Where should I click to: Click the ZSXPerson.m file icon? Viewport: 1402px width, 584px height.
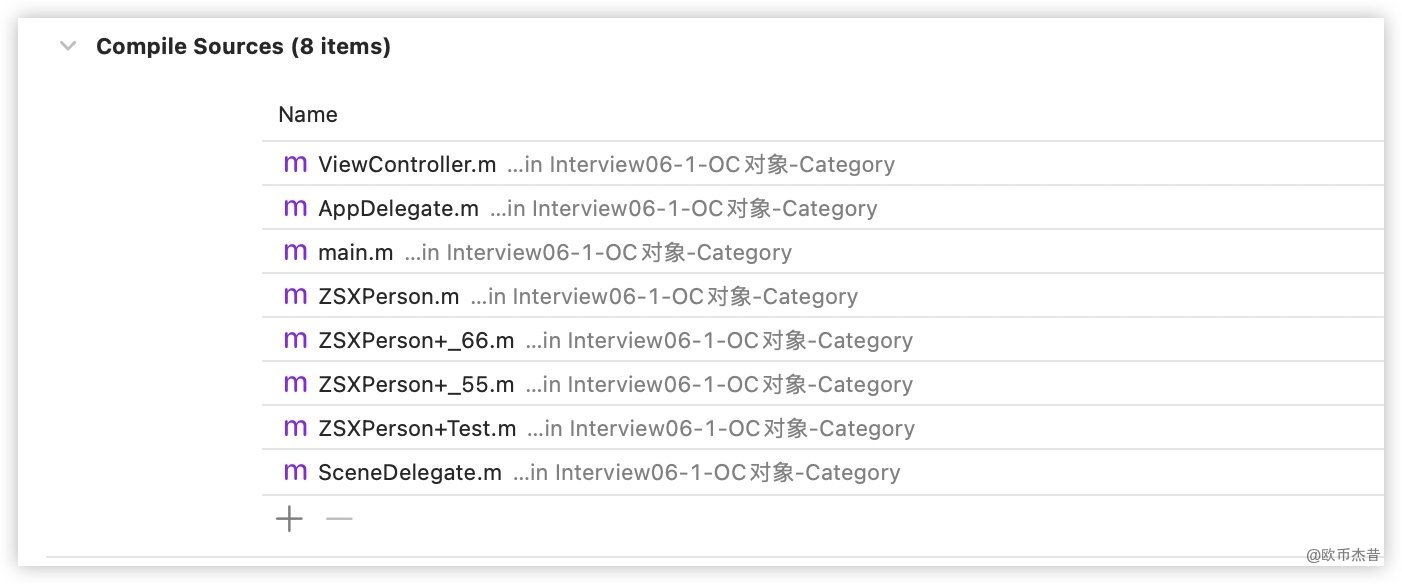coord(295,296)
